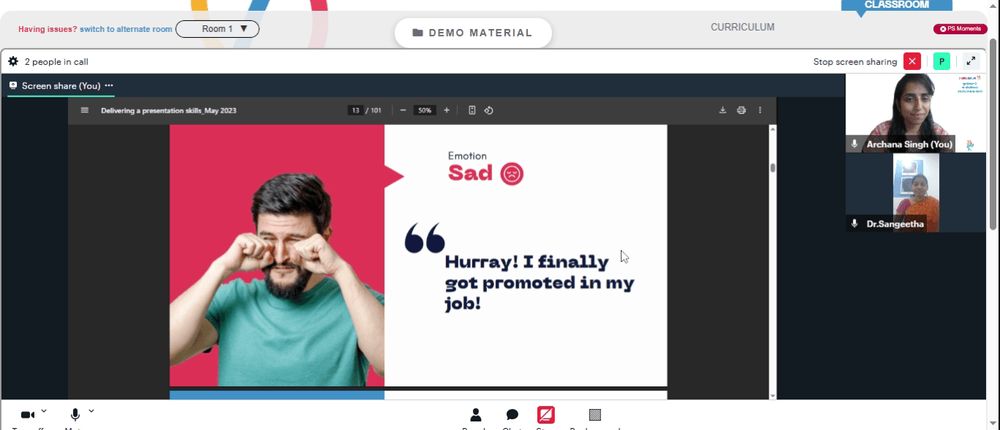Open the call settings gear icon
Image resolution: width=1000 pixels, height=430 pixels.
(13, 62)
